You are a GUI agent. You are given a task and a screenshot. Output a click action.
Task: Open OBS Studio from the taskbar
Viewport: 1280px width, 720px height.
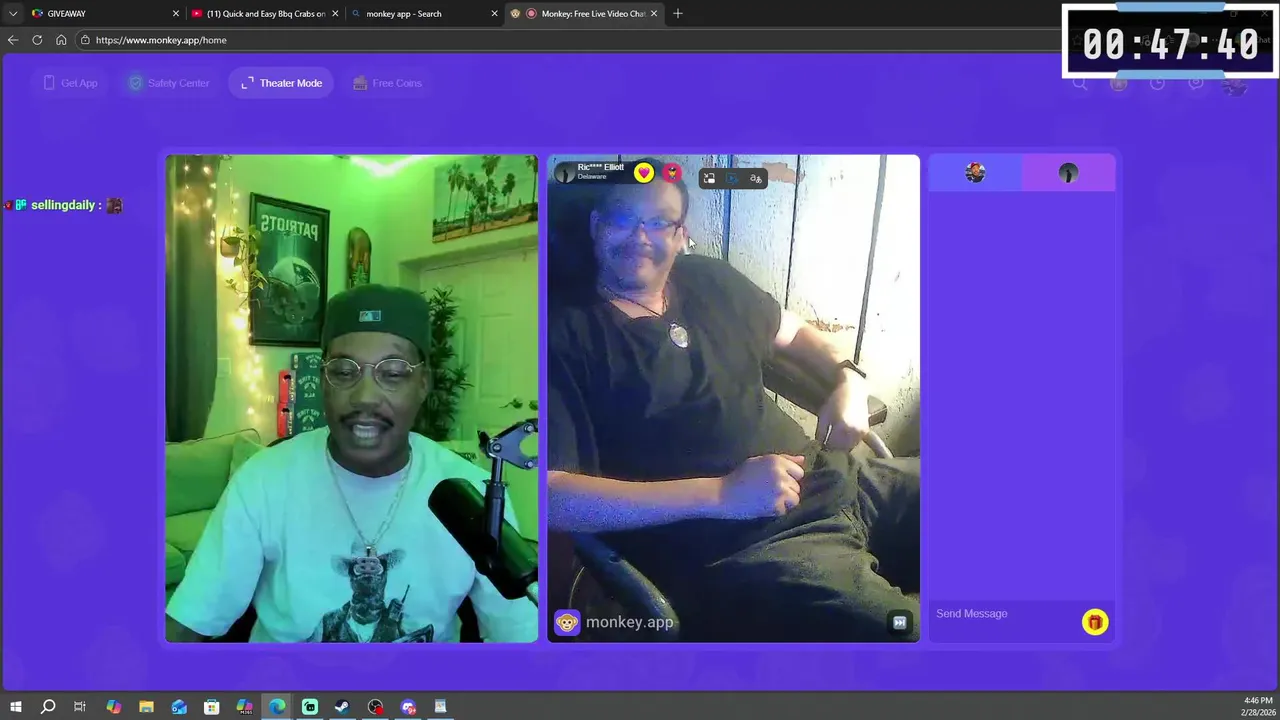(375, 707)
